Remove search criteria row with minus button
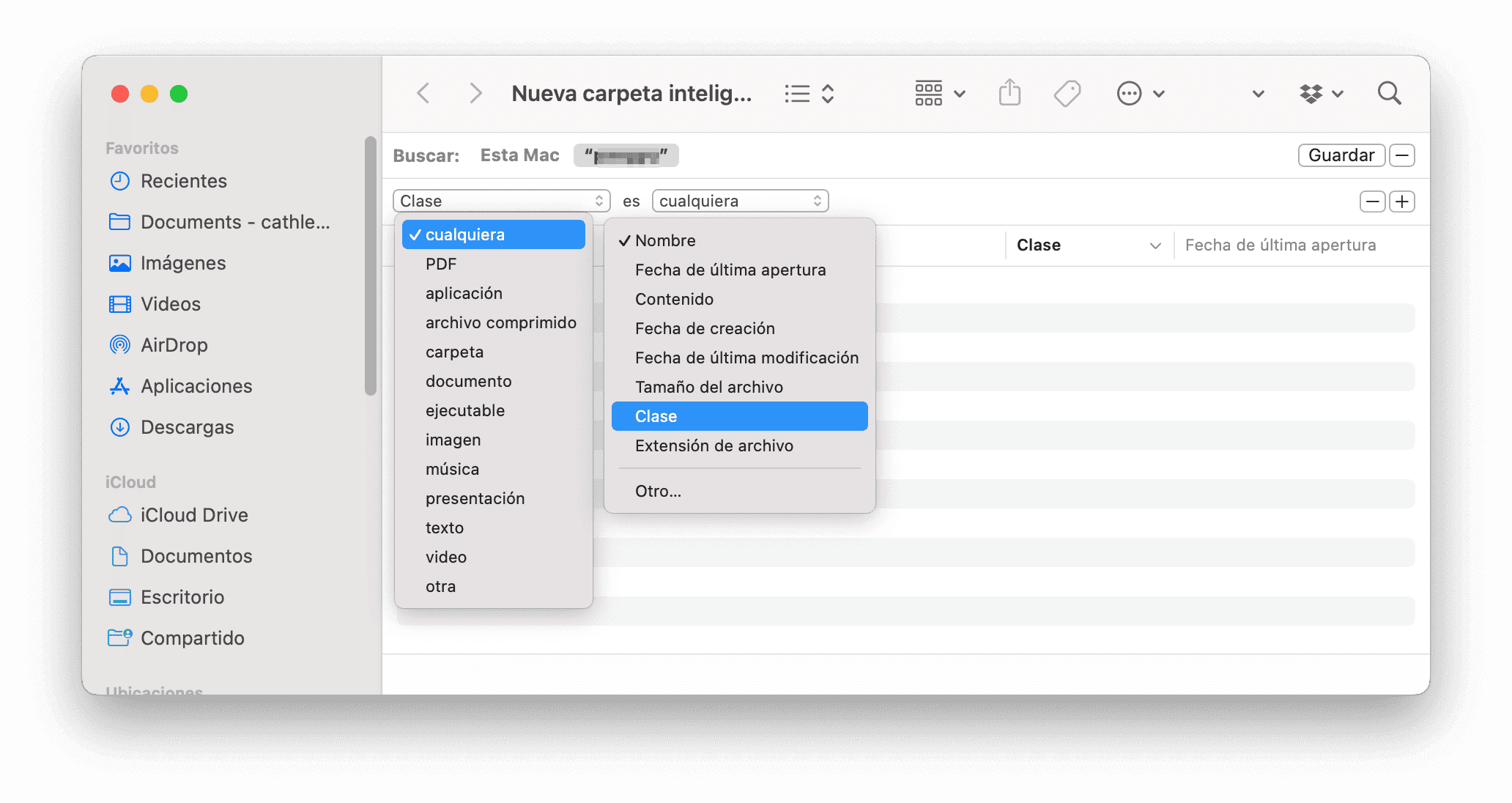 click(x=1373, y=201)
